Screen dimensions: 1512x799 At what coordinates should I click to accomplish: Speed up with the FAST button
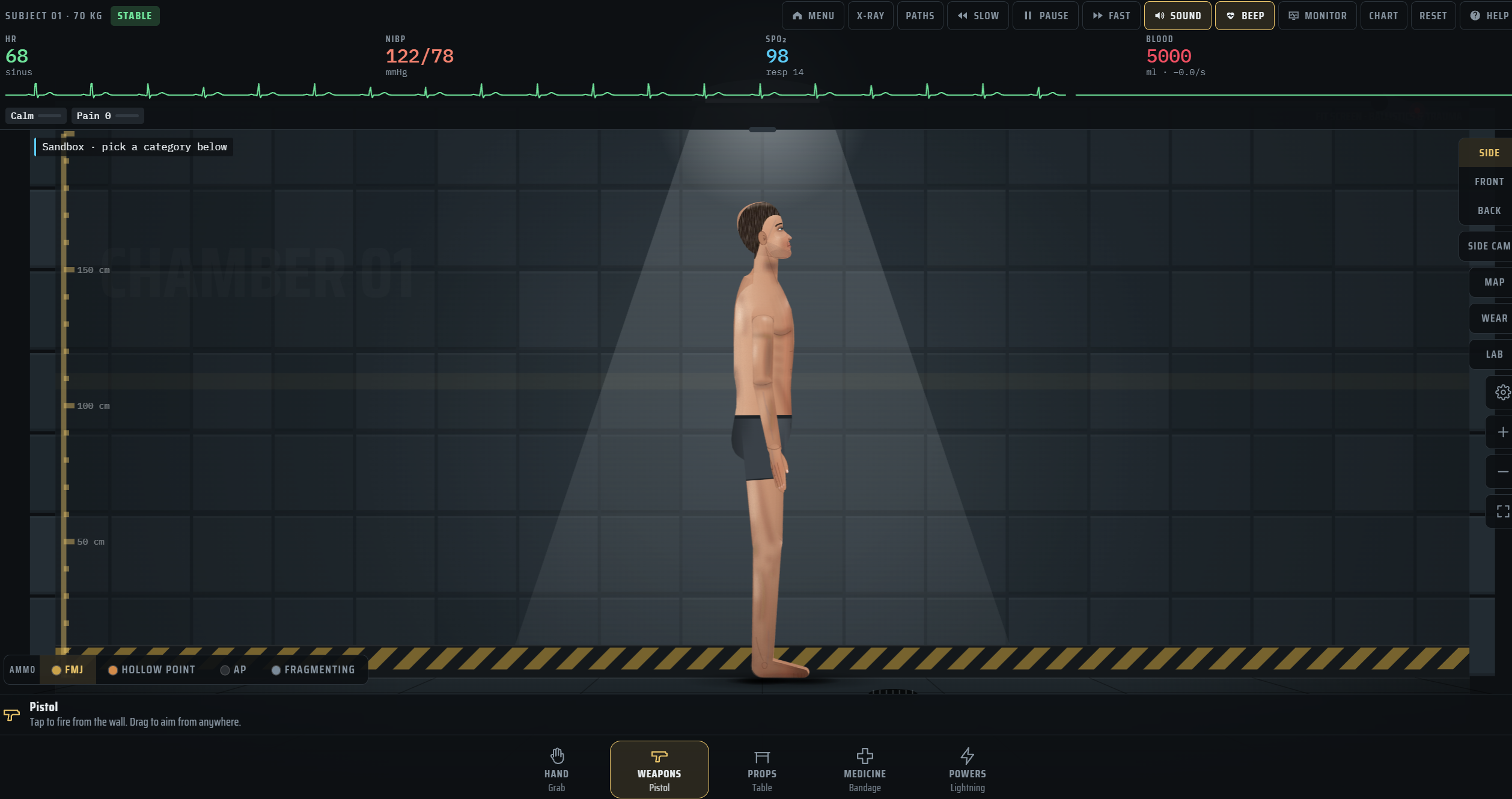1111,16
